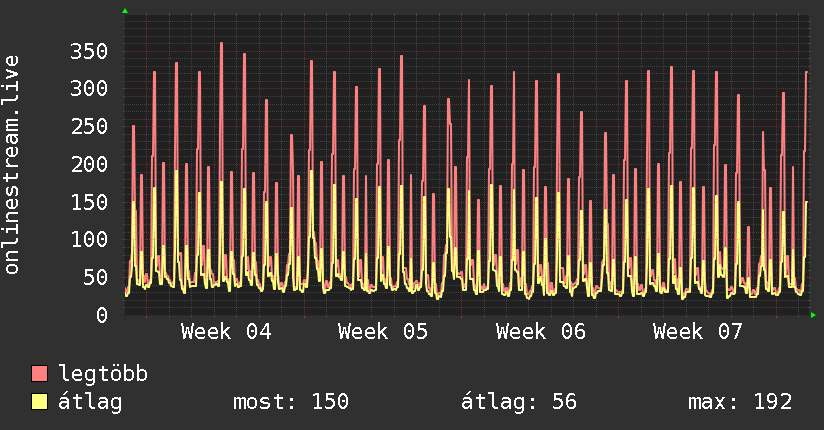
Task: Select the 'most: 150' value
Action: 291,402
